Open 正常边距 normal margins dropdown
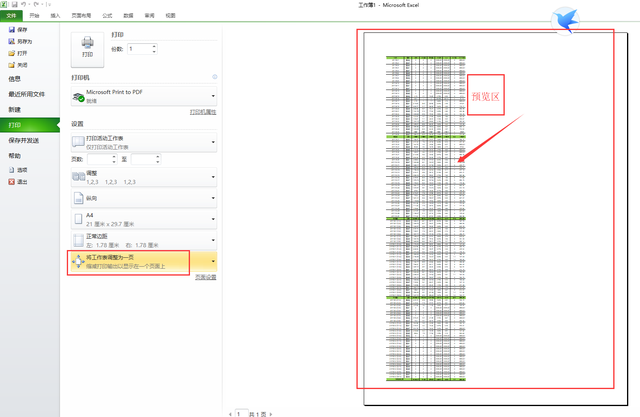640x417 pixels. coord(144,240)
